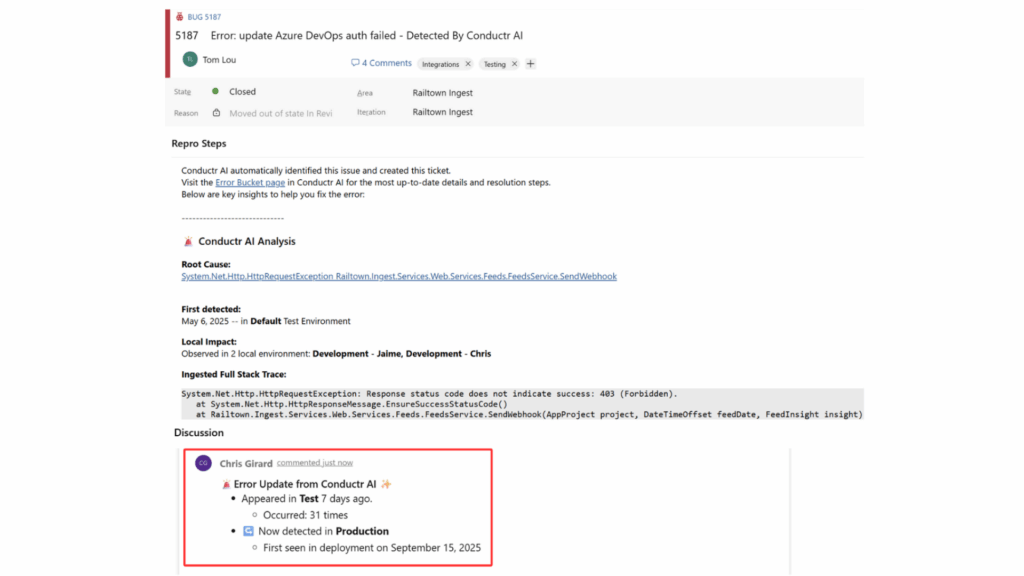1024x576 pixels.
Task: Open the HttpRequestException root cause link
Action: (x=398, y=276)
